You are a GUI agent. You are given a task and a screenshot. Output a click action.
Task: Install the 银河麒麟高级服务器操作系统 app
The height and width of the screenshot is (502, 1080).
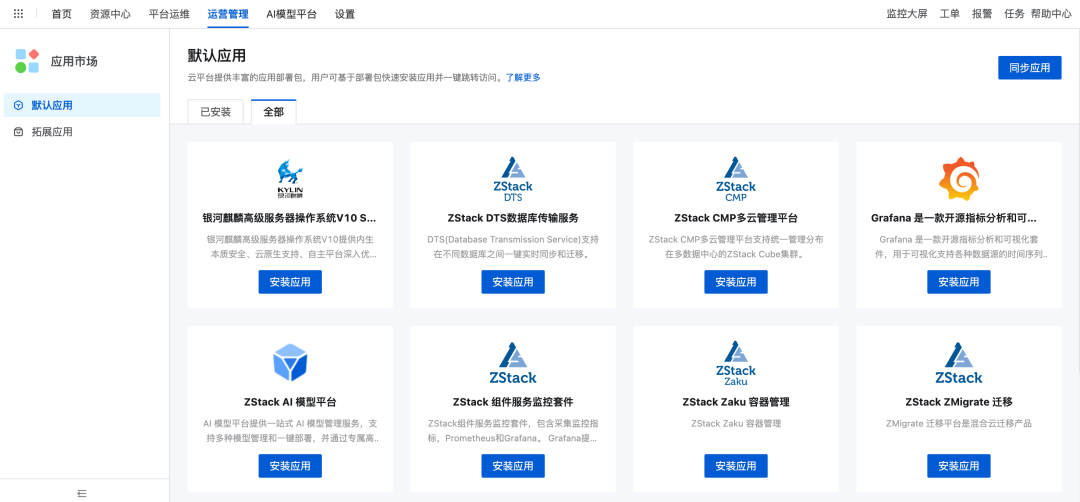pyautogui.click(x=290, y=282)
